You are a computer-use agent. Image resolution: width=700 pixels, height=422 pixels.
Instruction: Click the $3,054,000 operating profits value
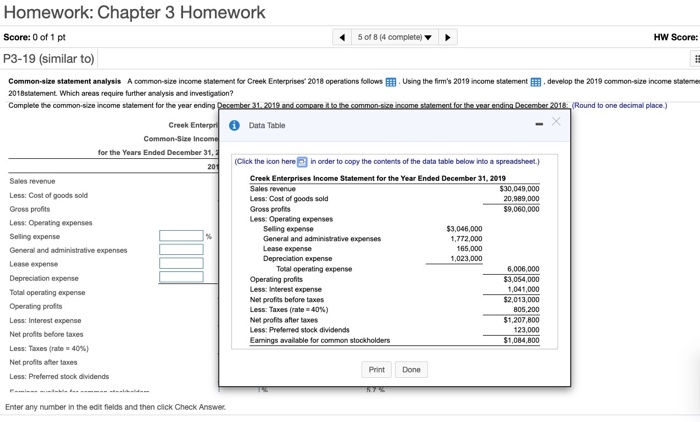(x=521, y=280)
